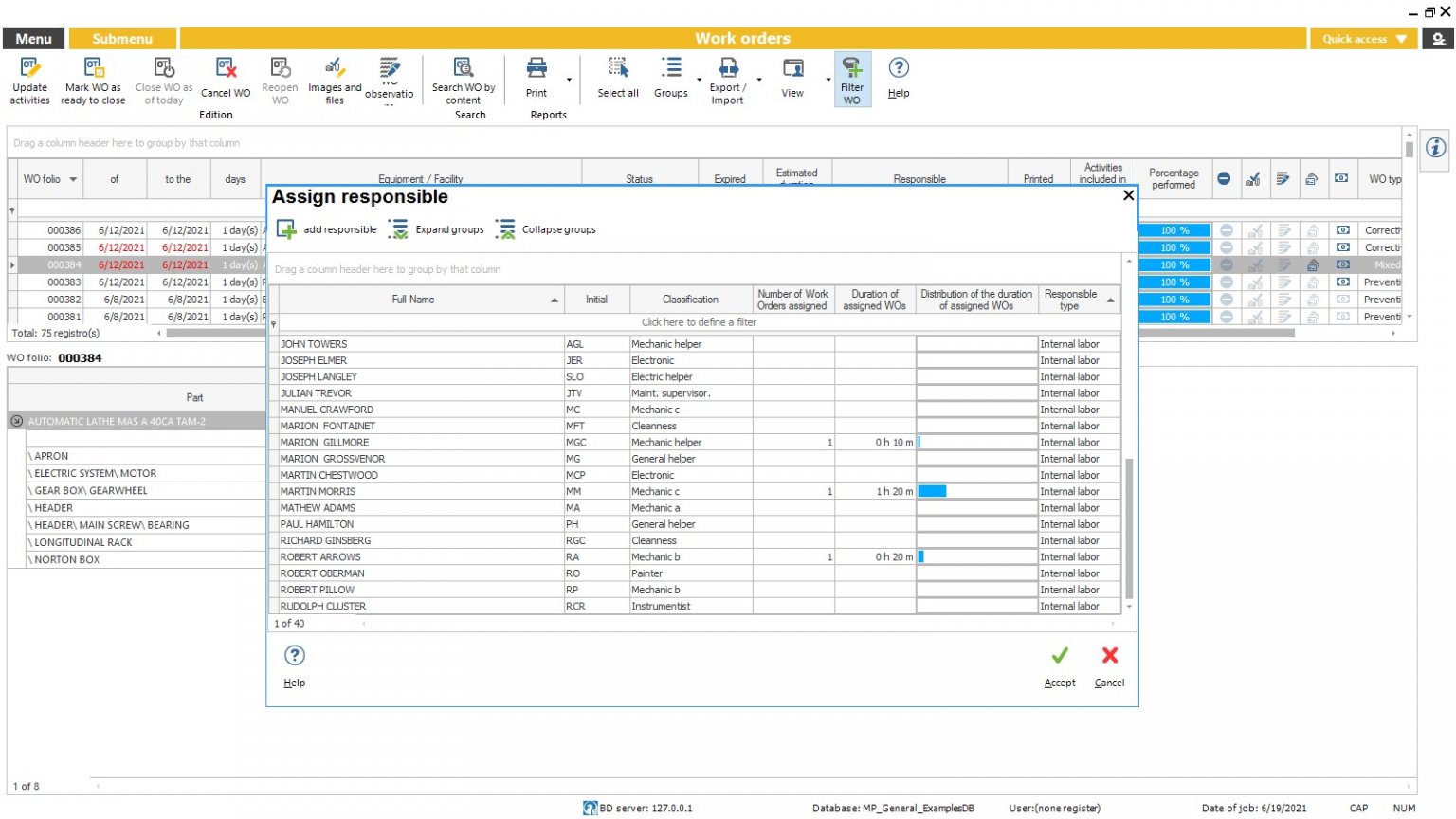Click Mark WO as ready to close
This screenshot has height=819, width=1456.
(x=93, y=68)
